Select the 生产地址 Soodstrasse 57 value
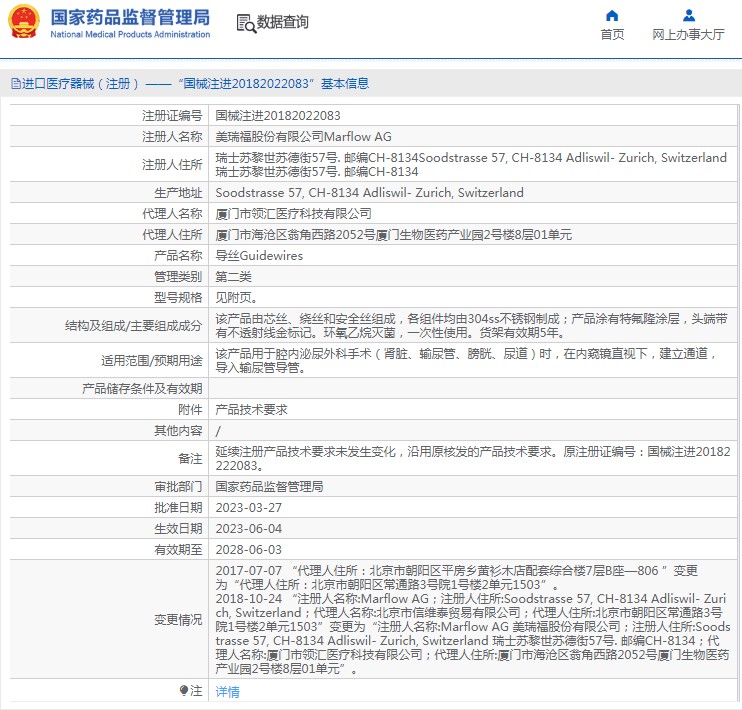742x710 pixels. tap(370, 193)
